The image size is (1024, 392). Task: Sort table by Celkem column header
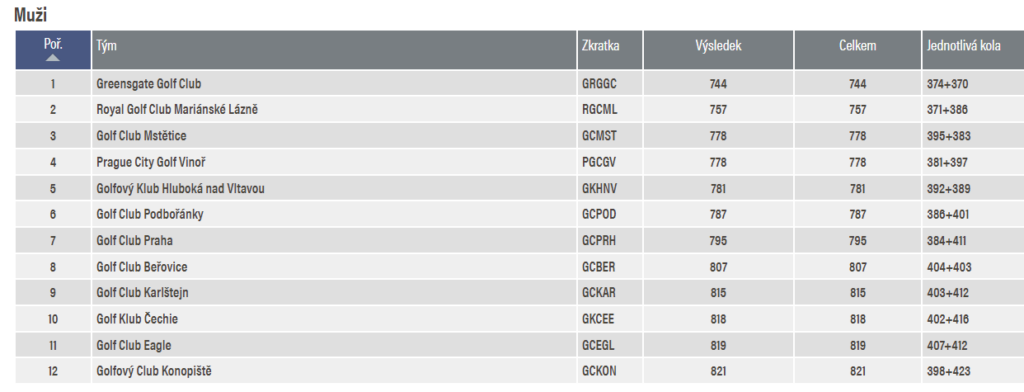(857, 46)
